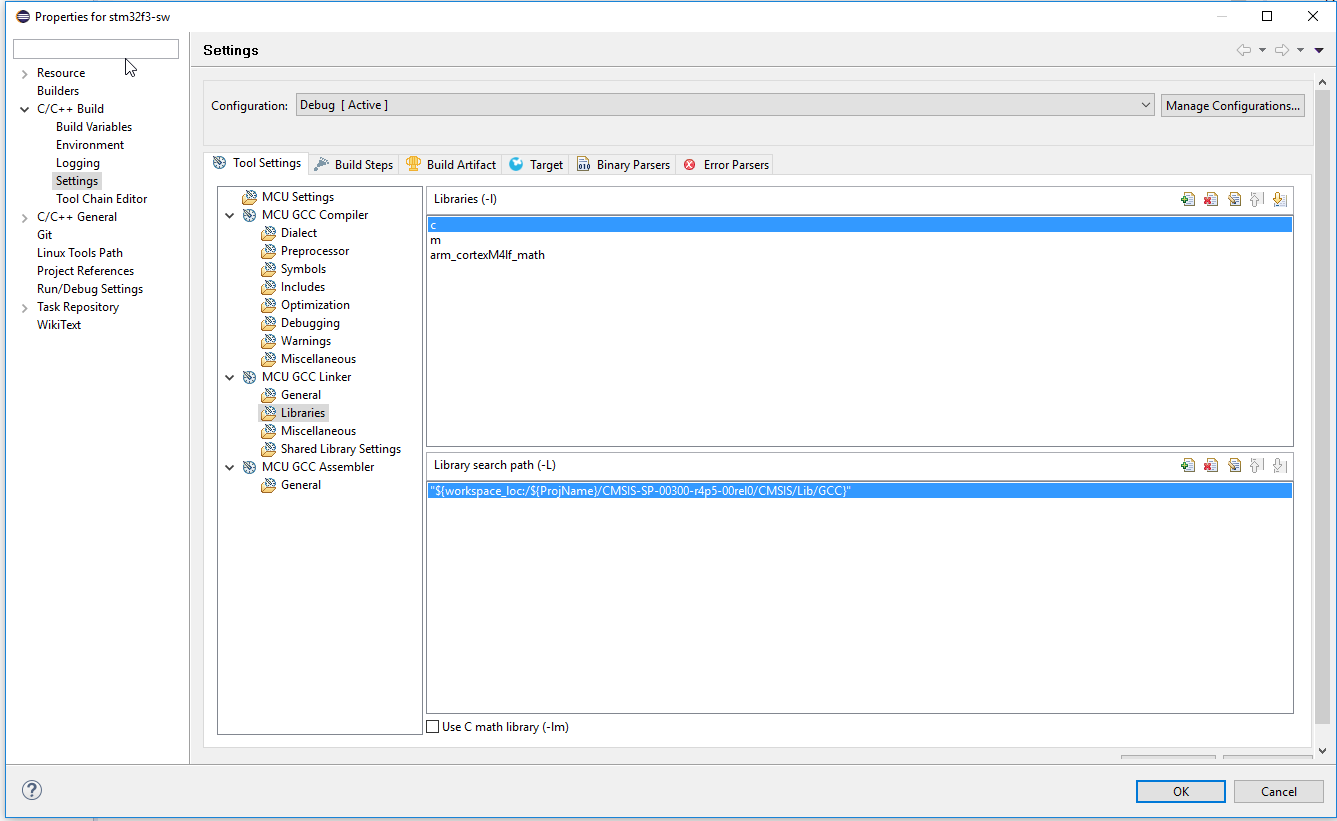Select Optimization under MCU GCC Compiler
This screenshot has height=821, width=1337.
tap(315, 305)
